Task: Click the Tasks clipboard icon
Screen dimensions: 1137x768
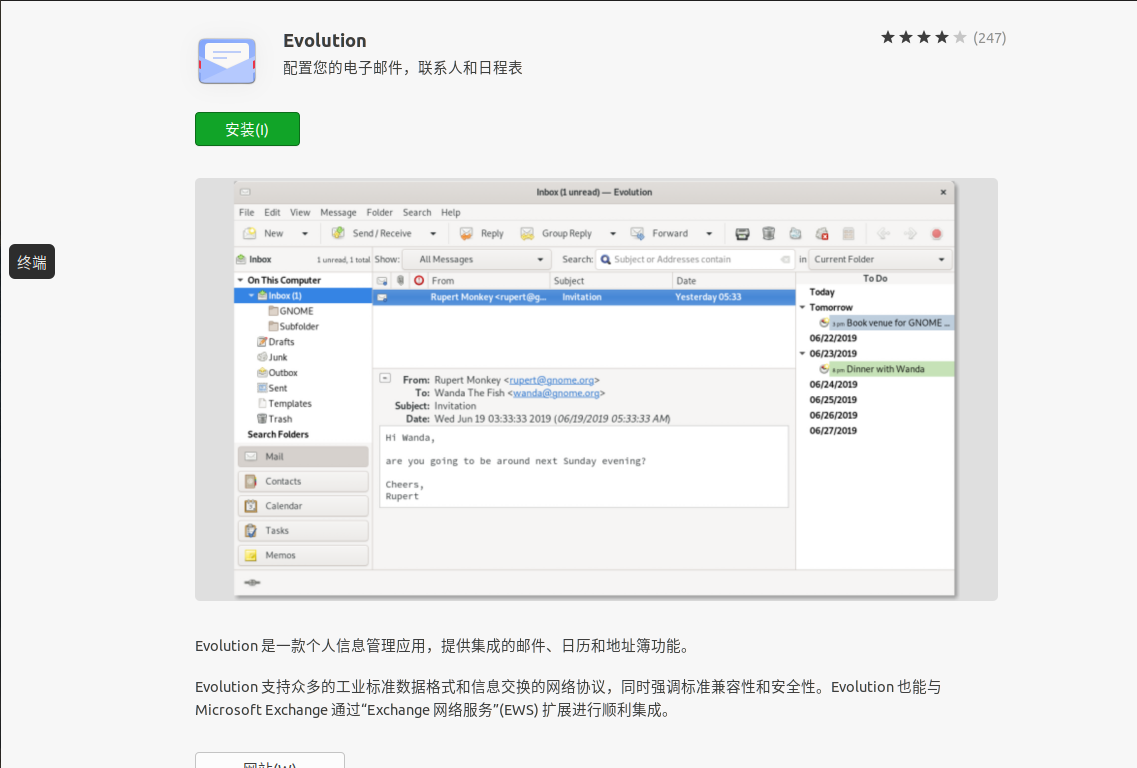Action: 251,531
